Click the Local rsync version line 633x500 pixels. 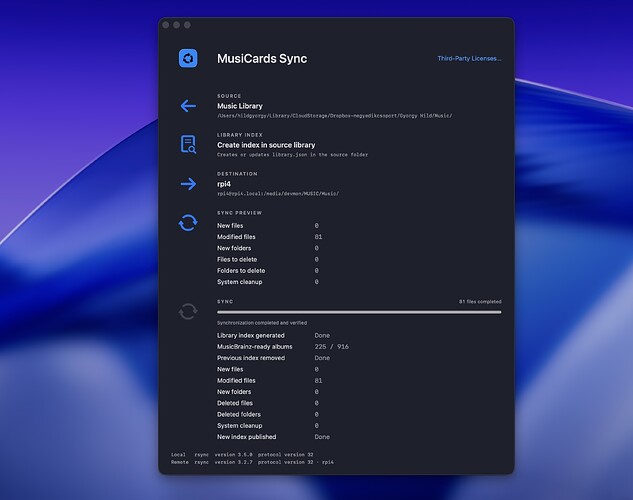[242, 455]
